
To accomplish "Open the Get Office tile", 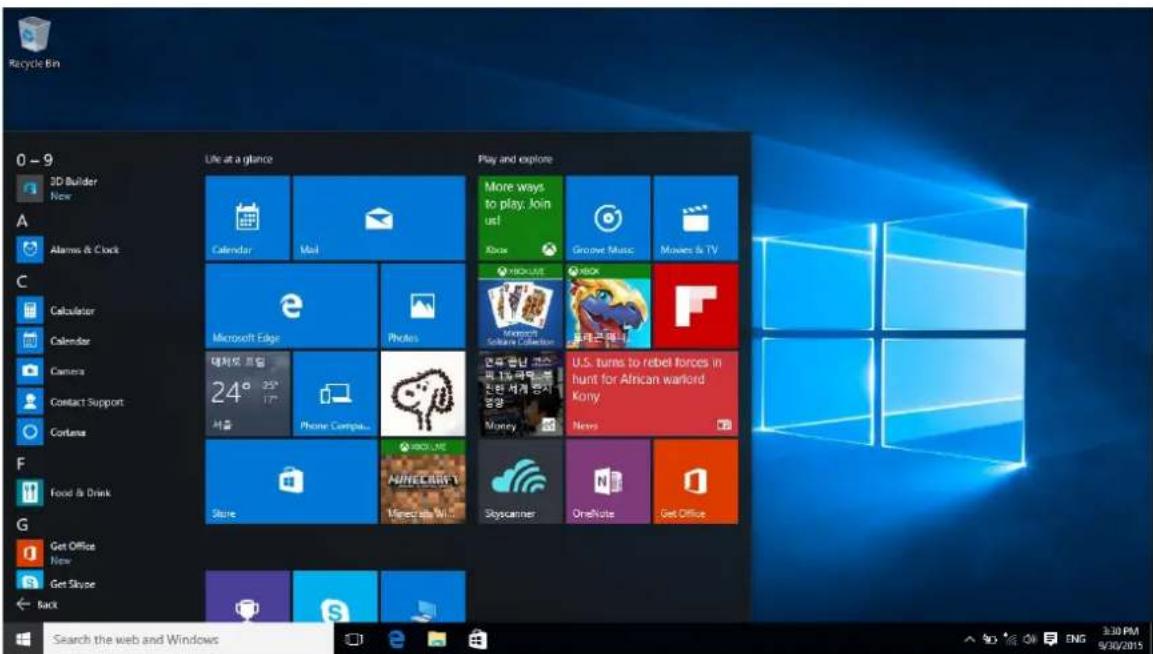I will pos(696,482).
